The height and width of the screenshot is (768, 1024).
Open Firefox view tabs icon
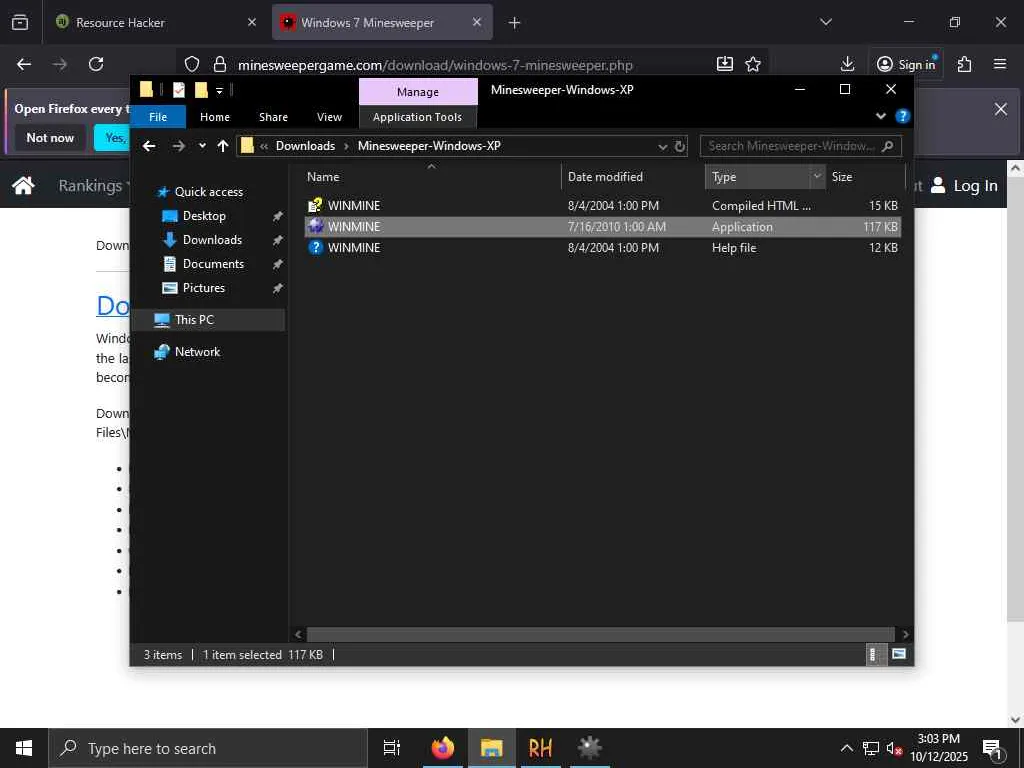point(20,23)
